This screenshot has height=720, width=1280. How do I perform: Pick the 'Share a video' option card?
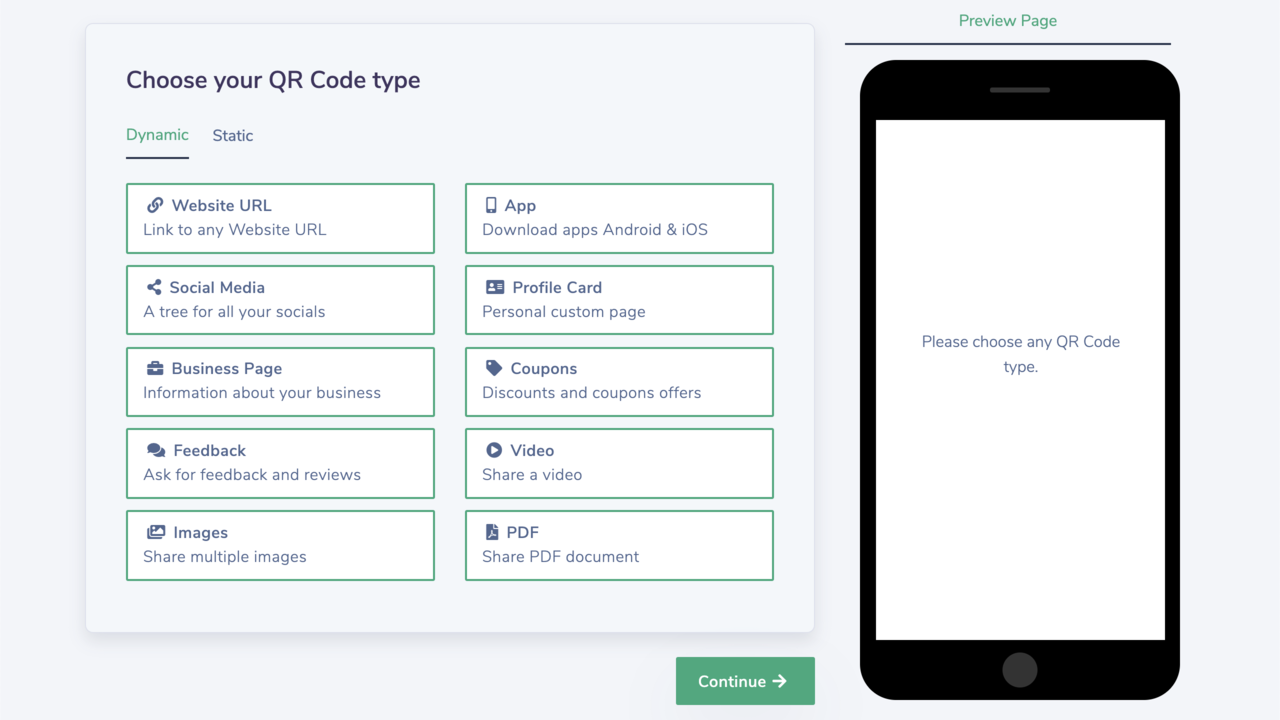pyautogui.click(x=619, y=463)
